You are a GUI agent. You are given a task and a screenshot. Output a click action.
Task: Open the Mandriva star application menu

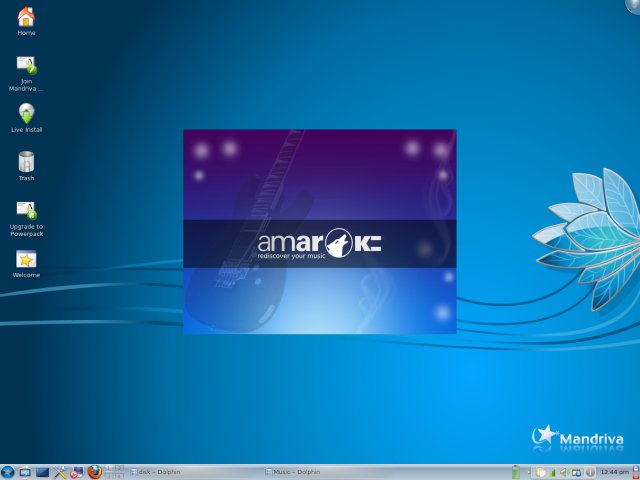click(8, 472)
